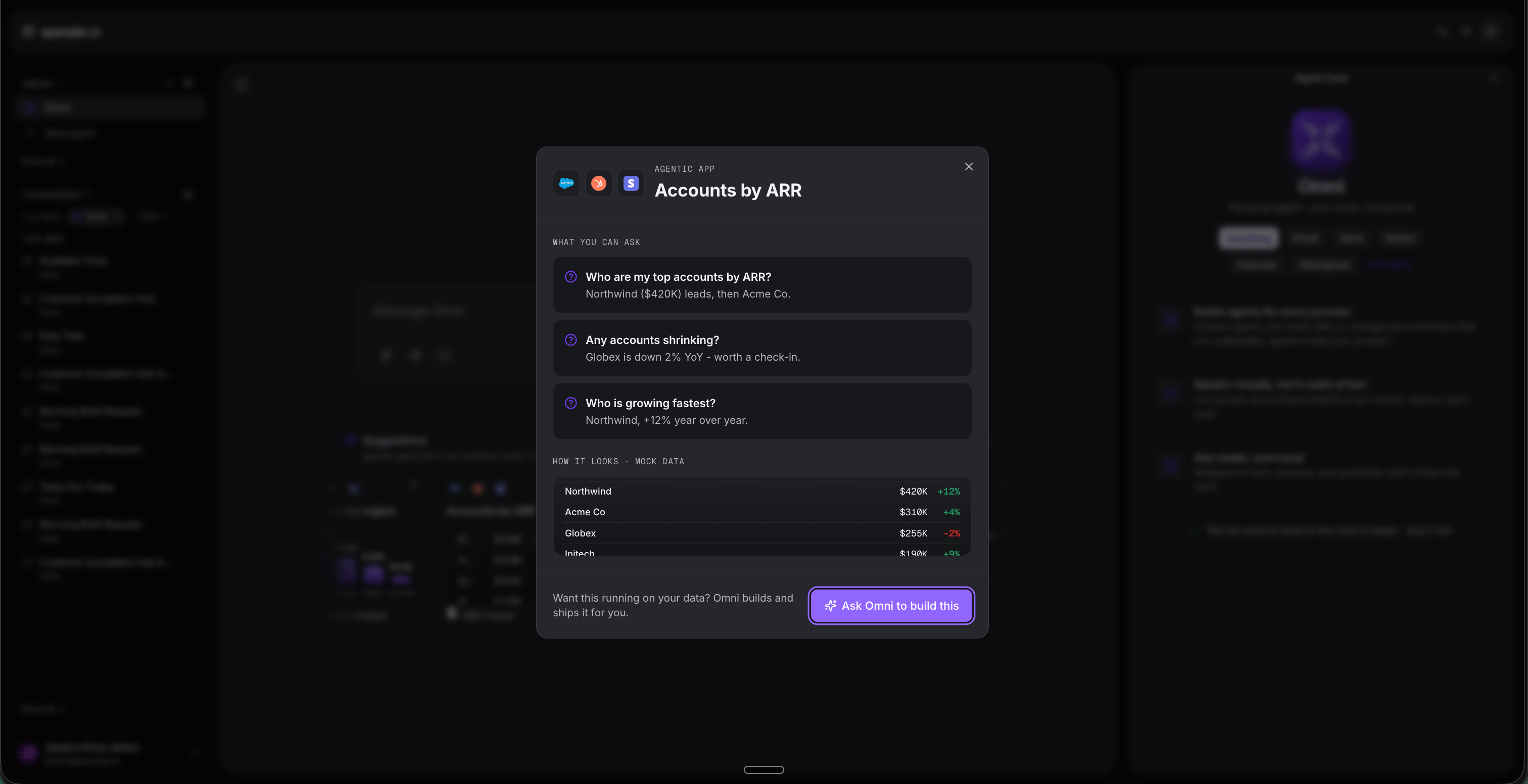Click the WHAT YOU CAN ASK heading

[596, 242]
